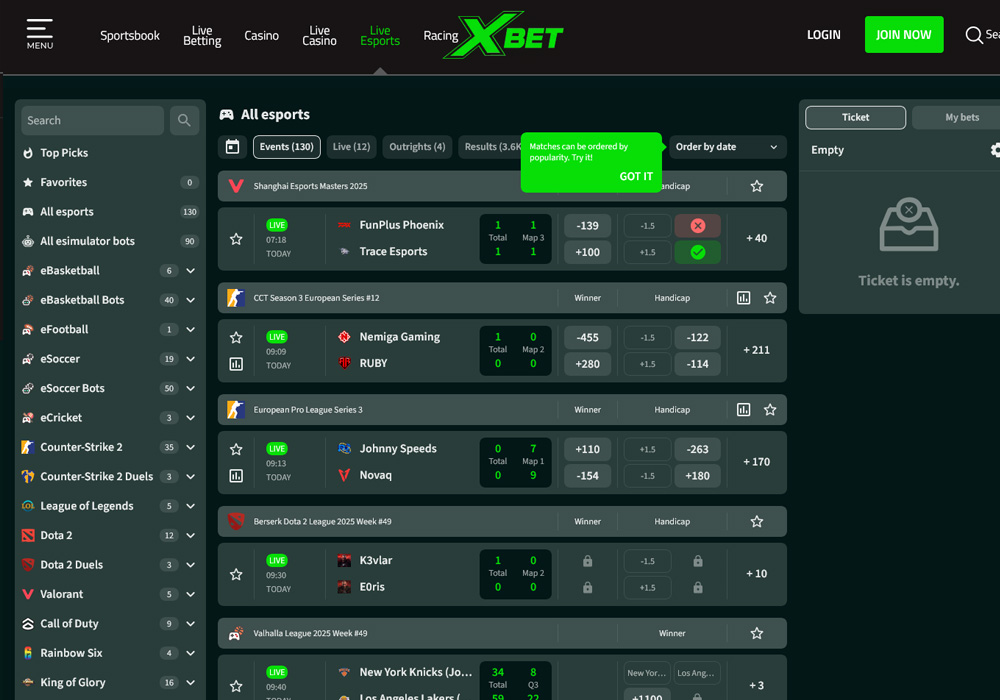Open ticket settings gear icon

tap(995, 150)
